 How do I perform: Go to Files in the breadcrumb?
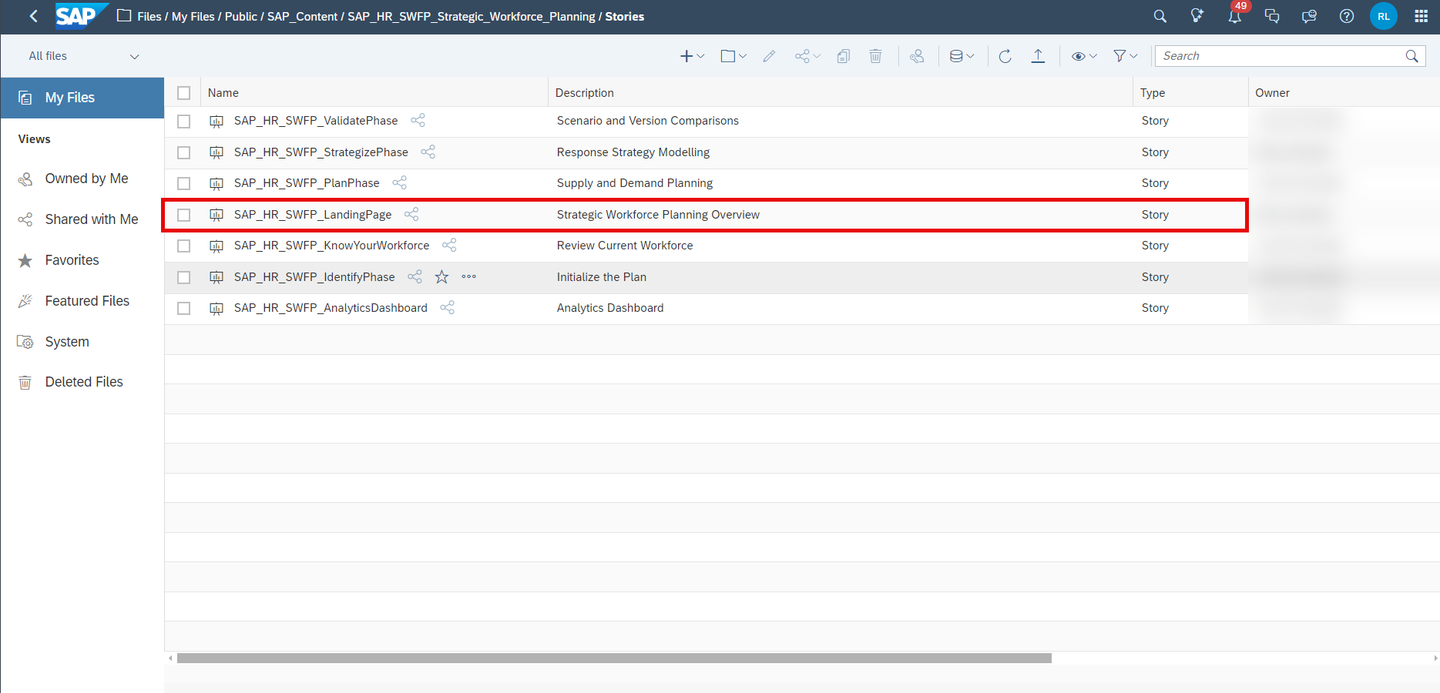[x=149, y=16]
